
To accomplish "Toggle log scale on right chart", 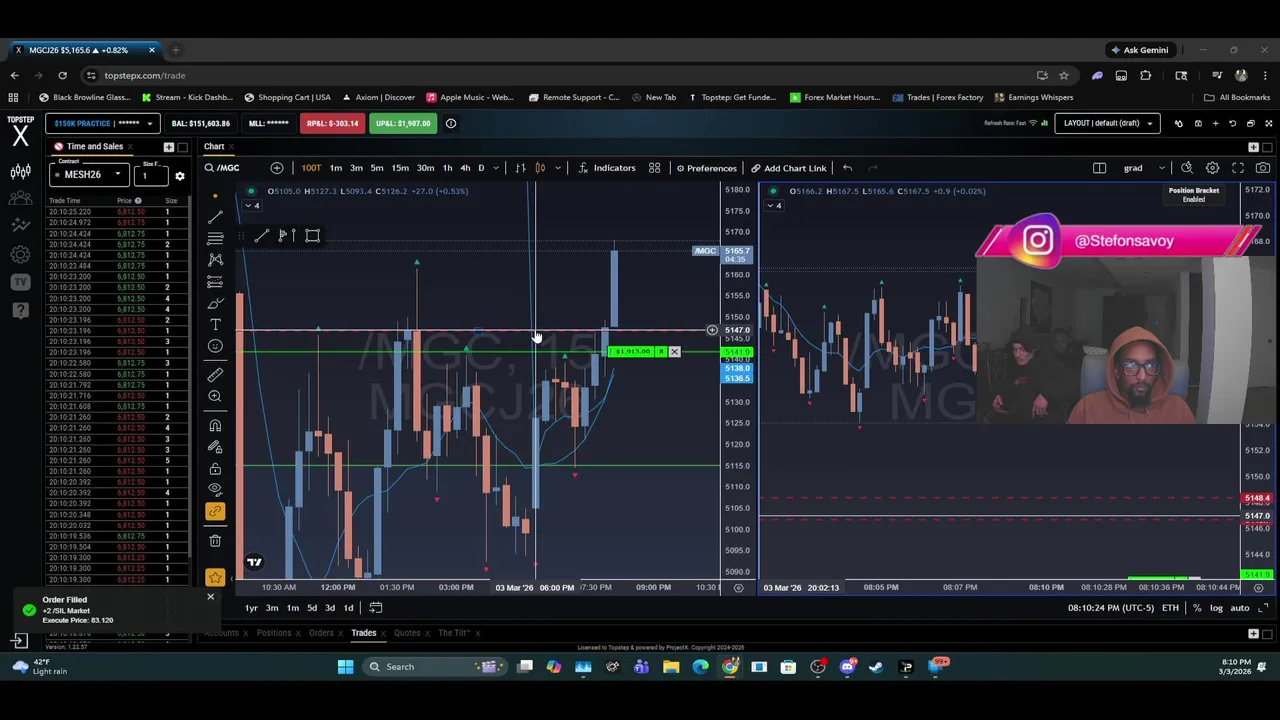I will [x=1216, y=608].
